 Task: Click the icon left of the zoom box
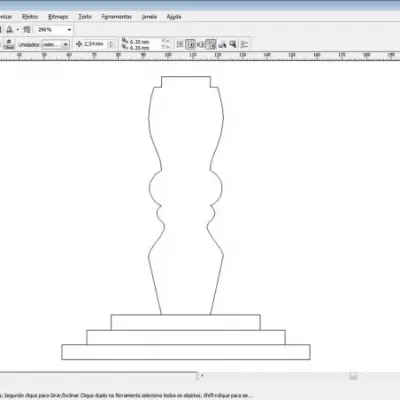(x=27, y=30)
